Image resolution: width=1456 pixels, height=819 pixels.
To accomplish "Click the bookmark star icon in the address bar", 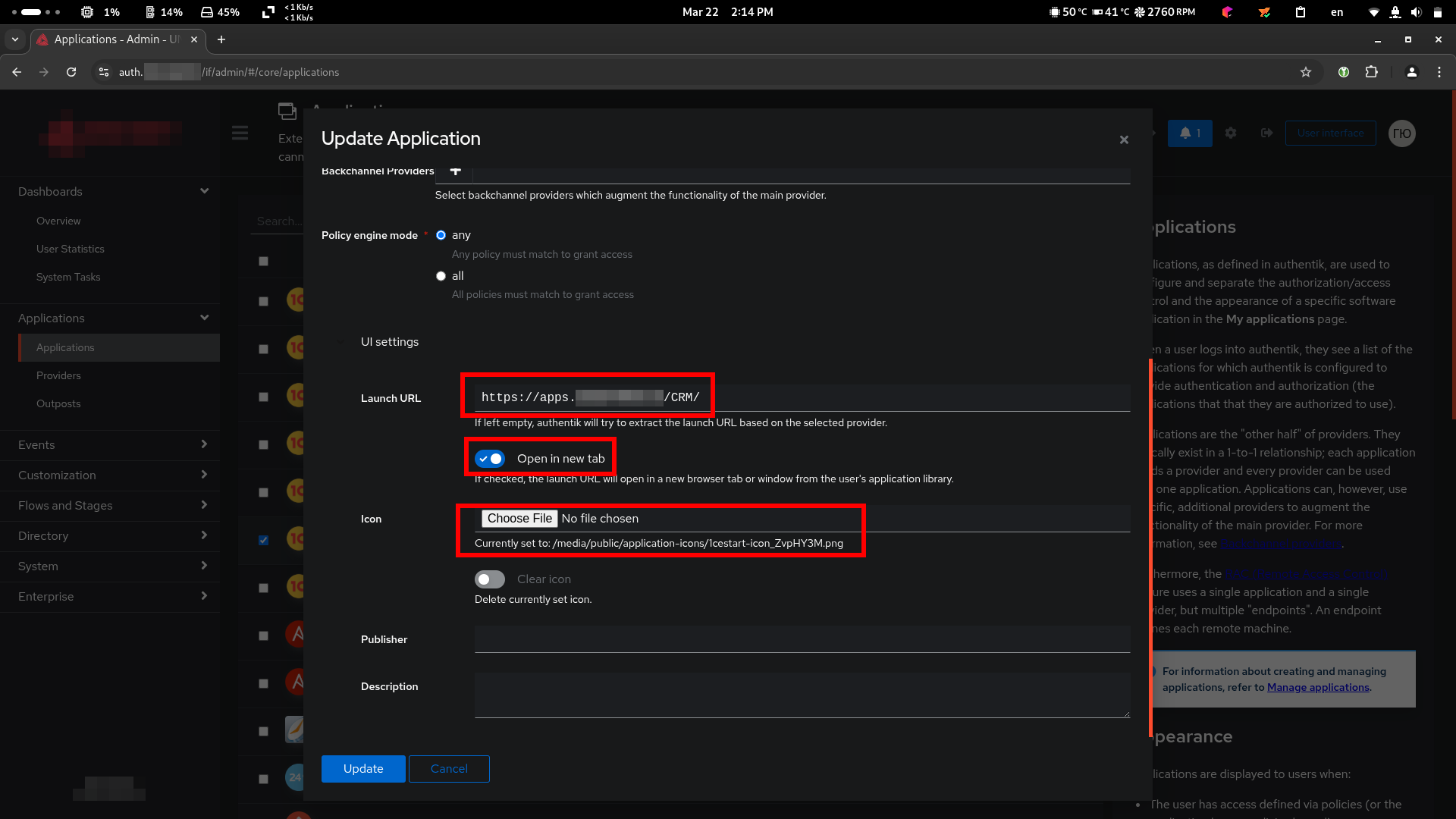I will 1306,72.
